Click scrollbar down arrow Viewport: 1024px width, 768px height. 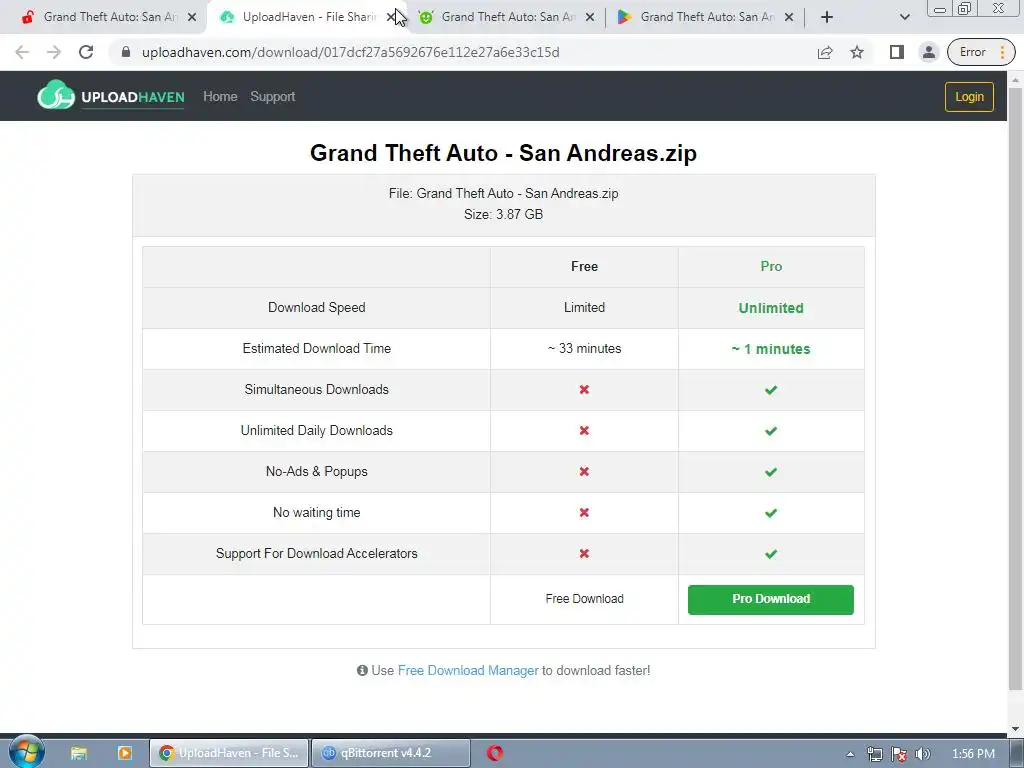pos(1015,729)
